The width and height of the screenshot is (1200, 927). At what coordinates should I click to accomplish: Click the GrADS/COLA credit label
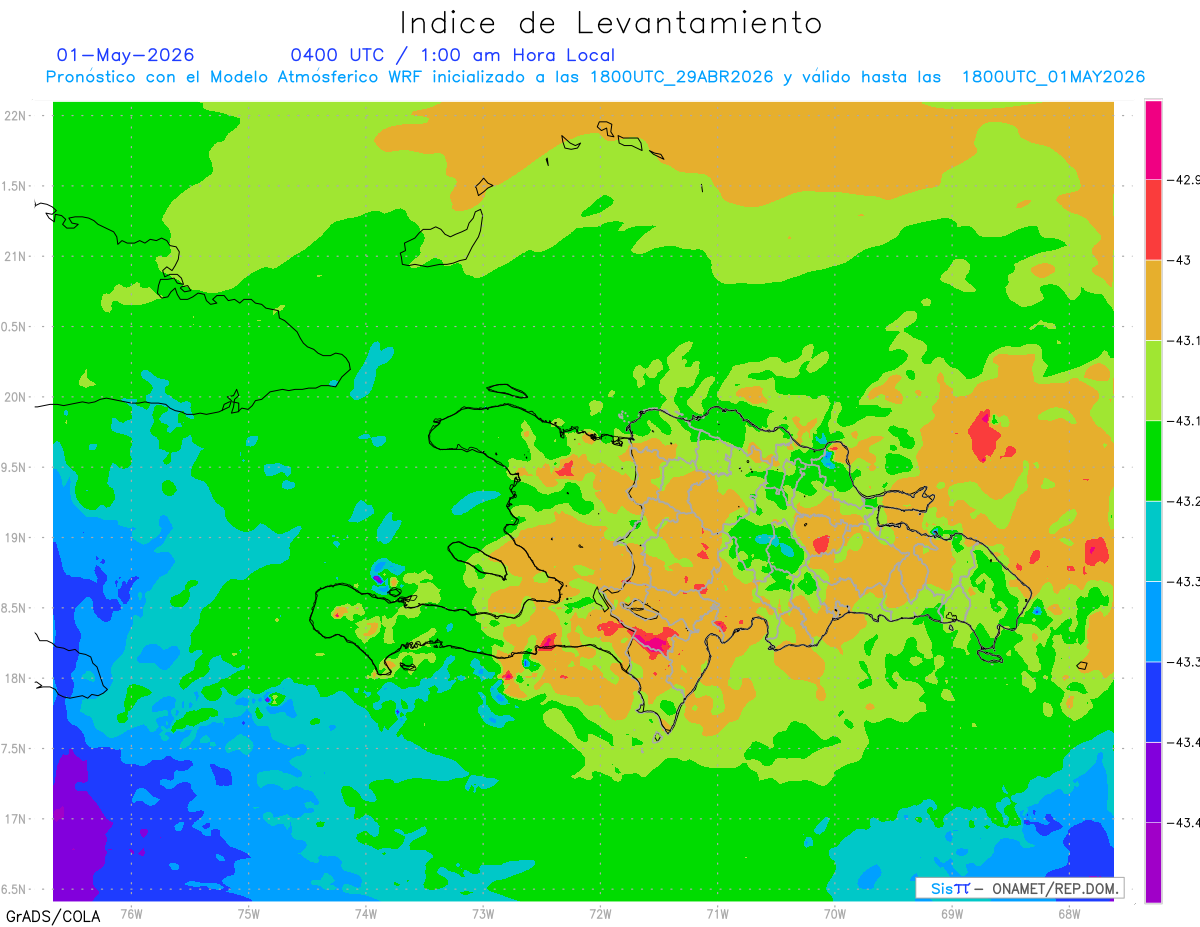pos(44,916)
